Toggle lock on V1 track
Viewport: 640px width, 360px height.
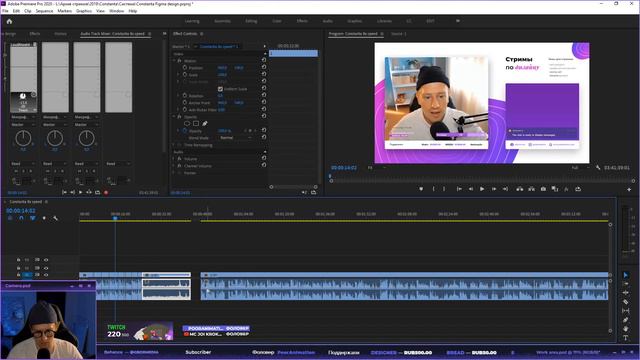coord(18,275)
